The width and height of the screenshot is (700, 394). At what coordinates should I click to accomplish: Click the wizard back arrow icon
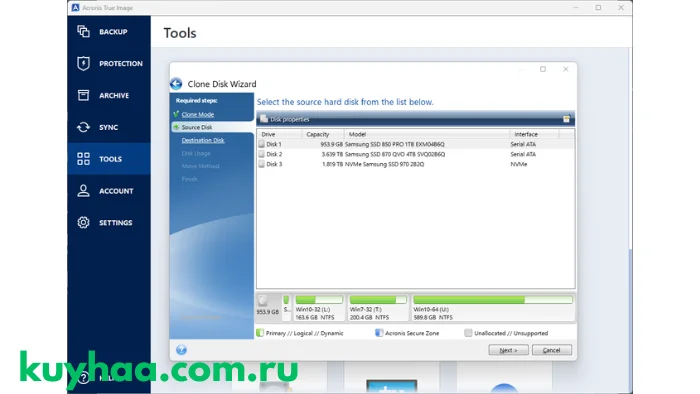(x=176, y=84)
